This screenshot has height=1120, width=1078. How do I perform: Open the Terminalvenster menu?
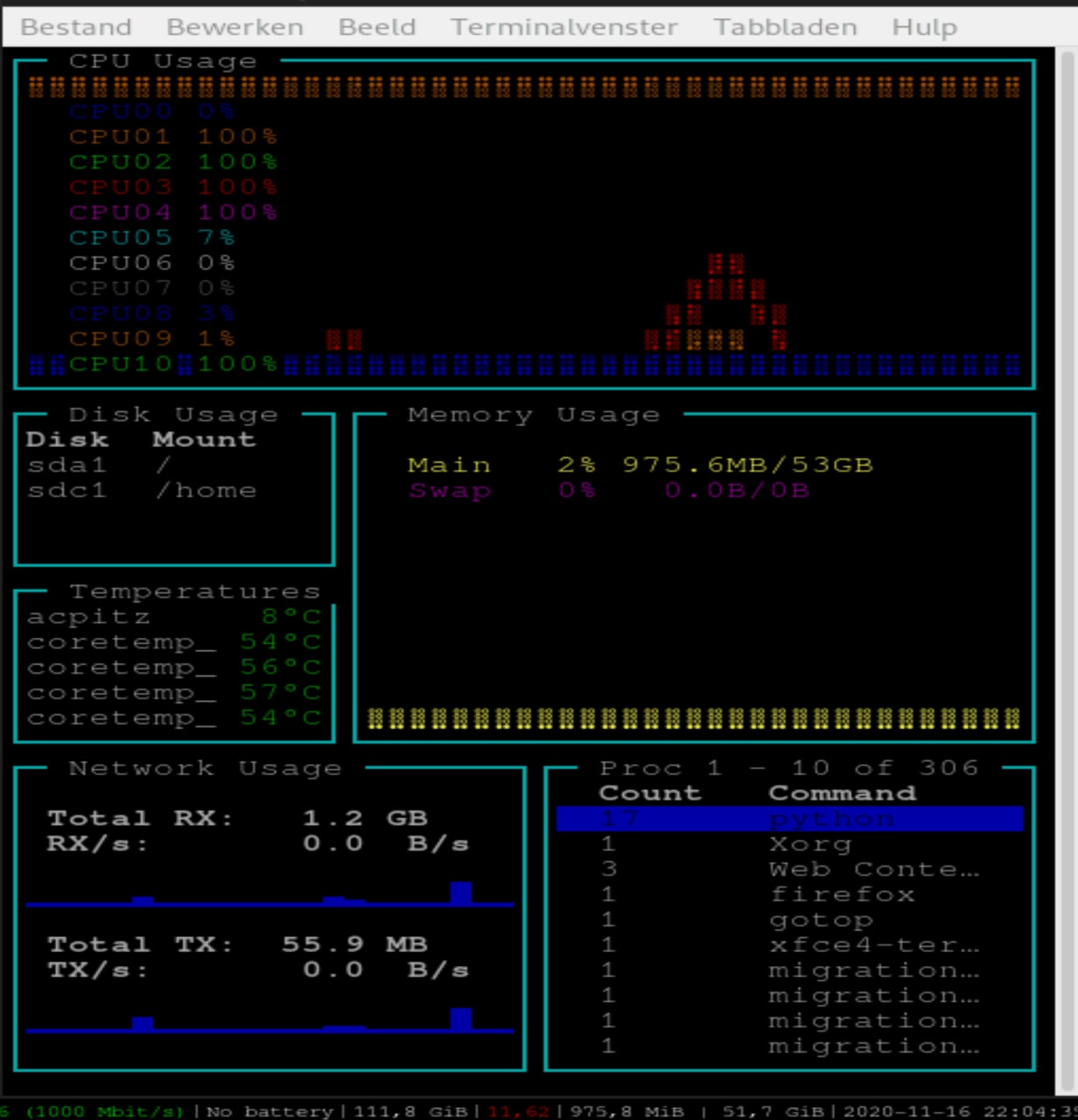click(x=563, y=27)
